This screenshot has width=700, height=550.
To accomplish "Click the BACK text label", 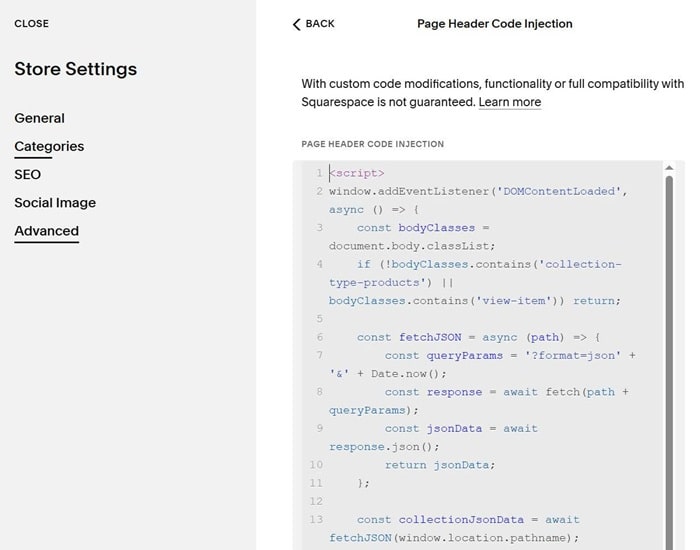I will pyautogui.click(x=320, y=24).
